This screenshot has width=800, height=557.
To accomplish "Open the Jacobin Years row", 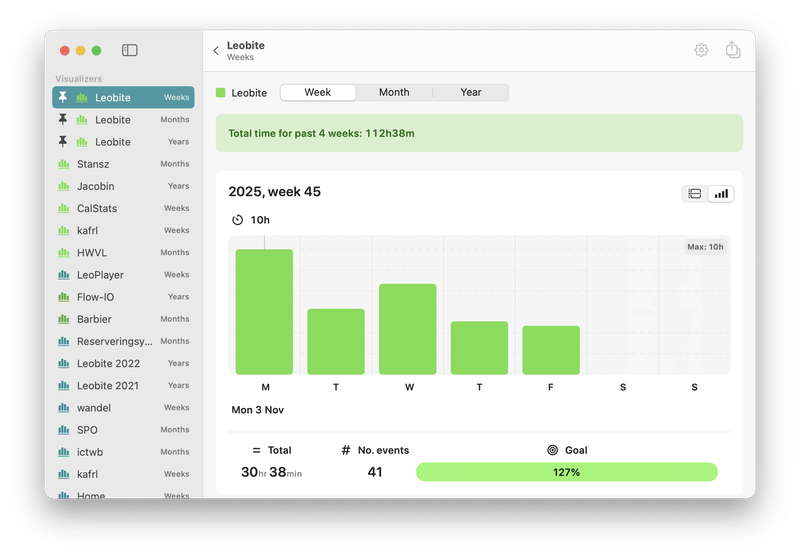I will (x=123, y=186).
